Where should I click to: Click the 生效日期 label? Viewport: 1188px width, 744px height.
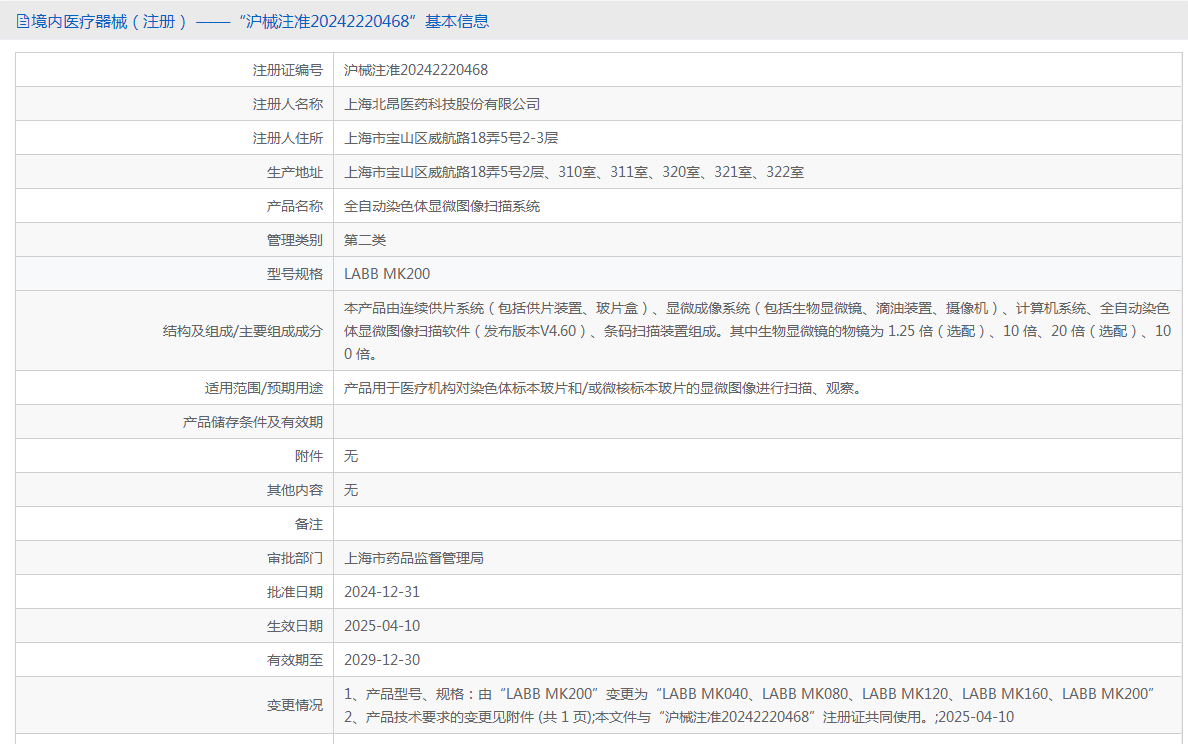pos(295,626)
